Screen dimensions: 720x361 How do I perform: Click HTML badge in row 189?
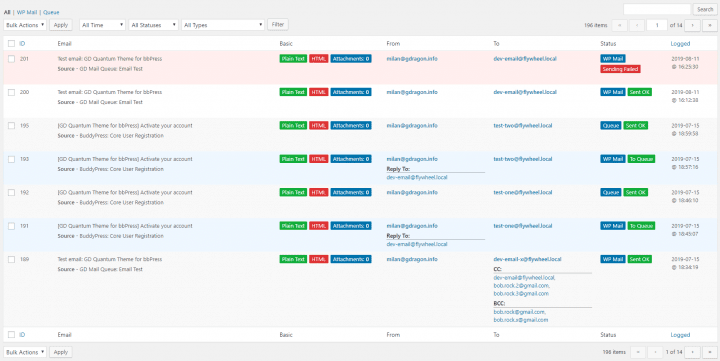318,259
